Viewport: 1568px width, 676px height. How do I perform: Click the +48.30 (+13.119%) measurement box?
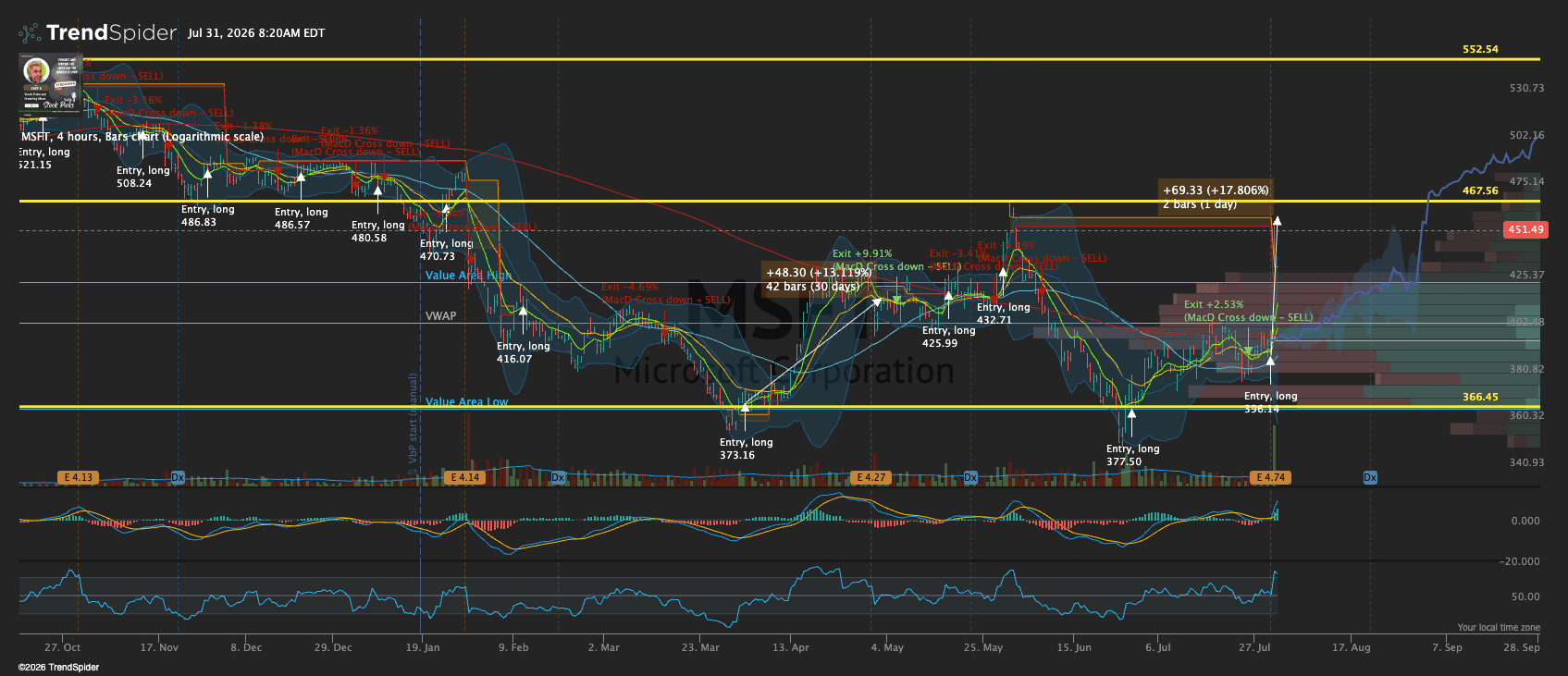point(819,279)
